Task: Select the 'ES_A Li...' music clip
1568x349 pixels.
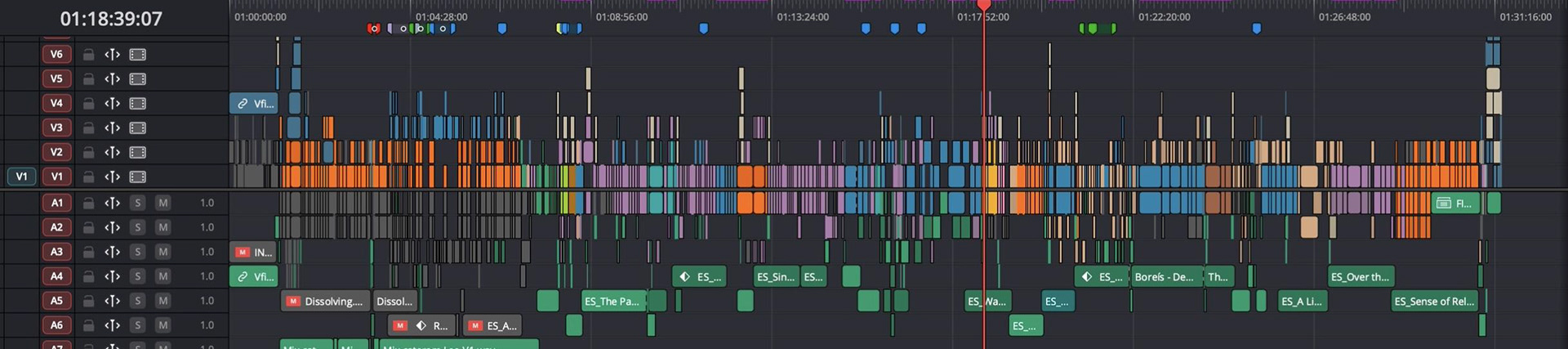Action: [1303, 302]
